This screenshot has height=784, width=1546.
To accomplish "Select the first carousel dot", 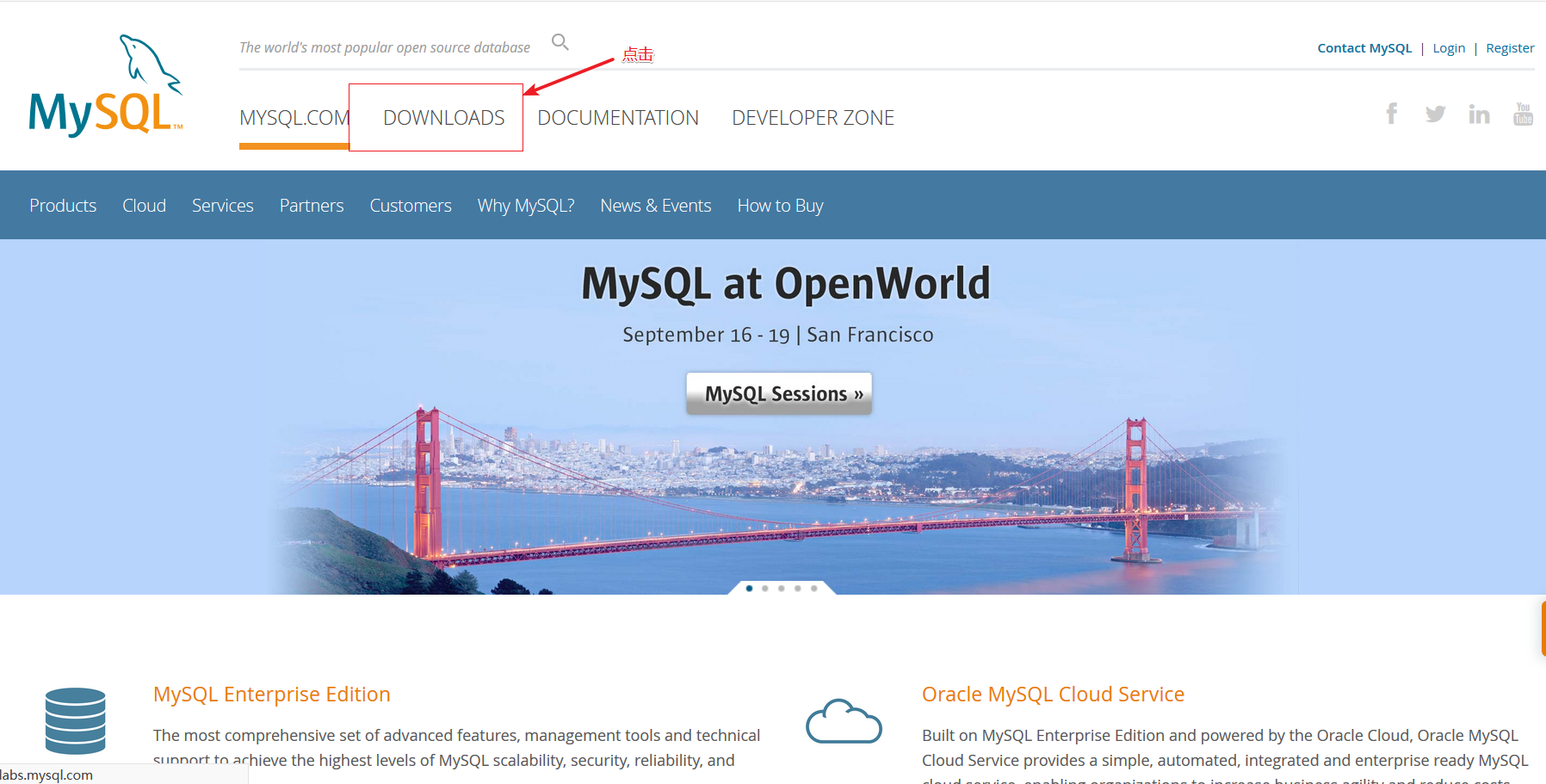I will (749, 589).
